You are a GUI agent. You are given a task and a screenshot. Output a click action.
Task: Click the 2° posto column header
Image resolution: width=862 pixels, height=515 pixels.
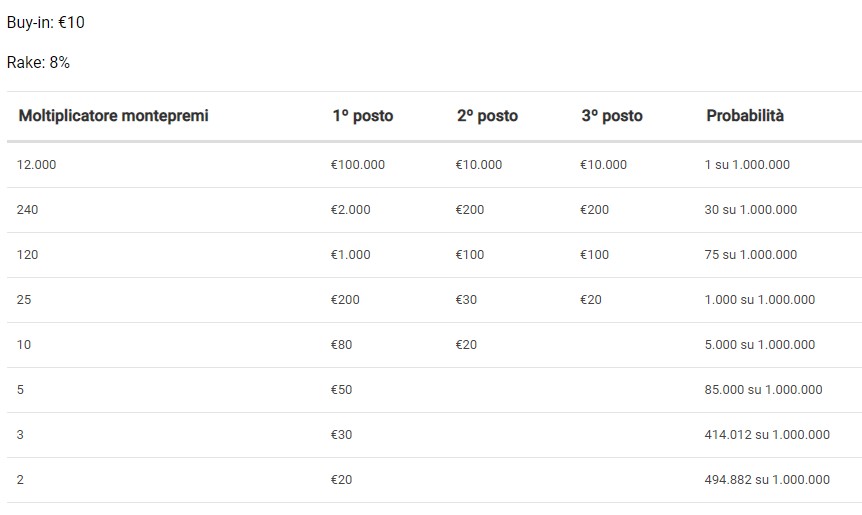(487, 116)
